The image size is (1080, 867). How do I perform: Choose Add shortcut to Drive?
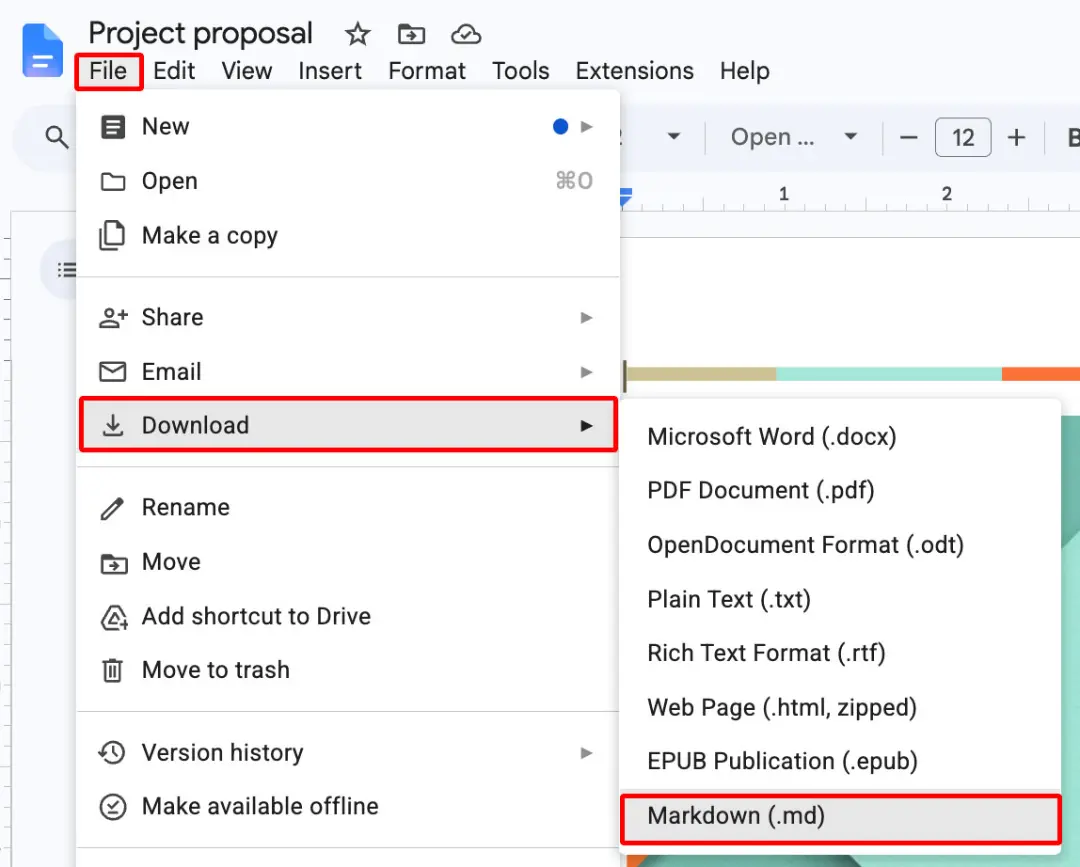[x=348, y=616]
